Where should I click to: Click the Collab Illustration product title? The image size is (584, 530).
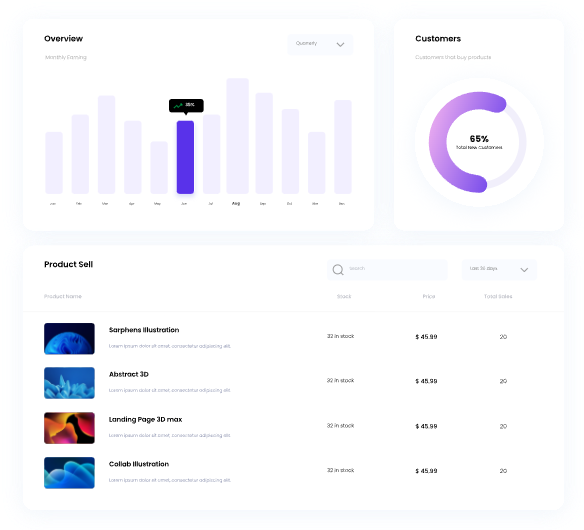(x=139, y=464)
